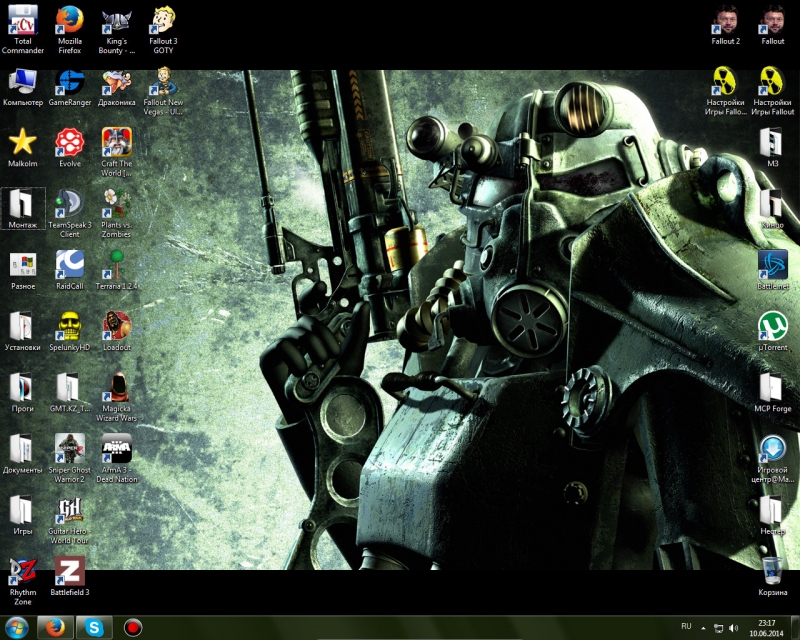Select the Magicka Wizard Wars shortcut
Screen dimensions: 800x640
pyautogui.click(x=117, y=397)
